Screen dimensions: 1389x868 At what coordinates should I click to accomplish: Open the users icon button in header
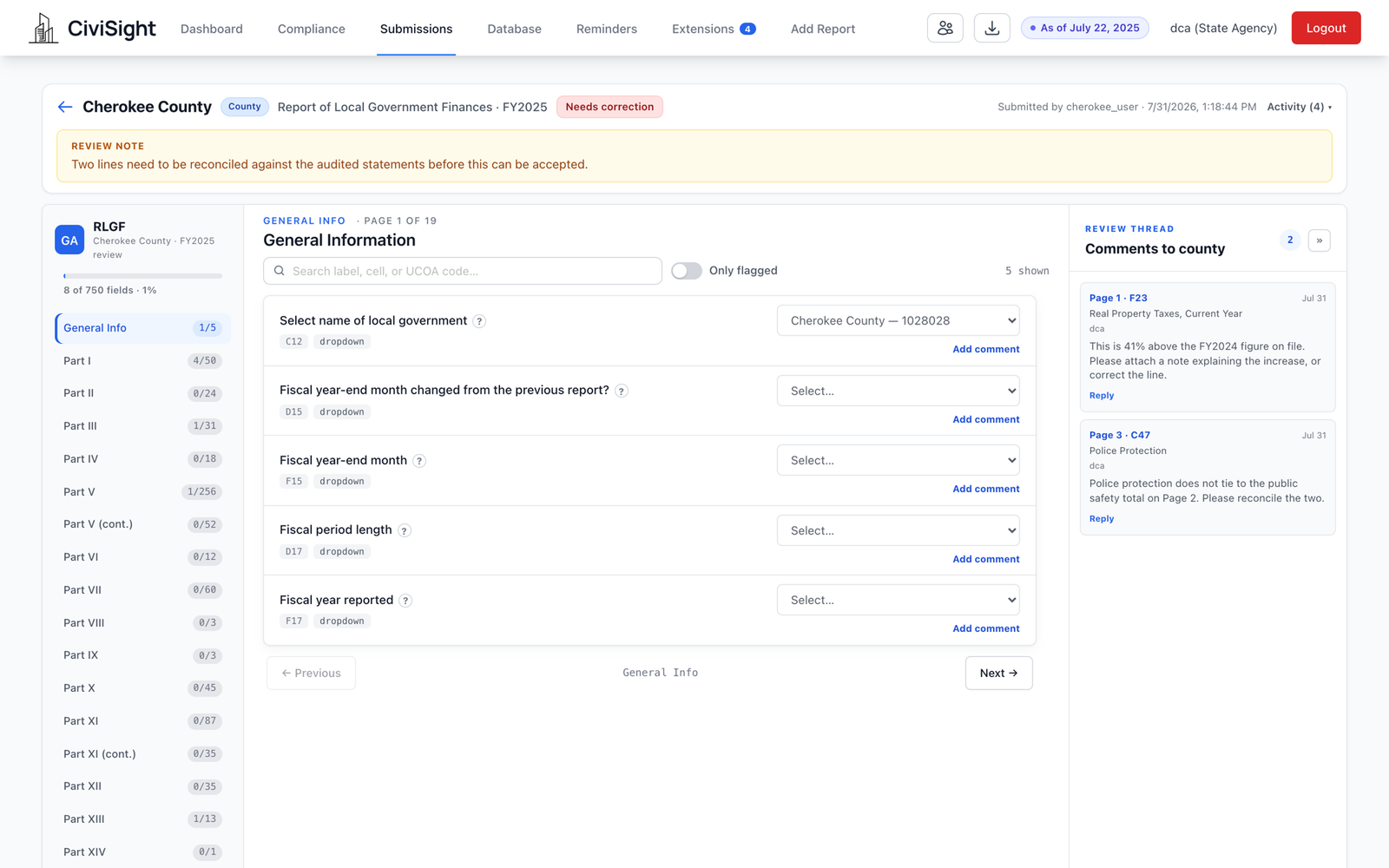click(945, 28)
